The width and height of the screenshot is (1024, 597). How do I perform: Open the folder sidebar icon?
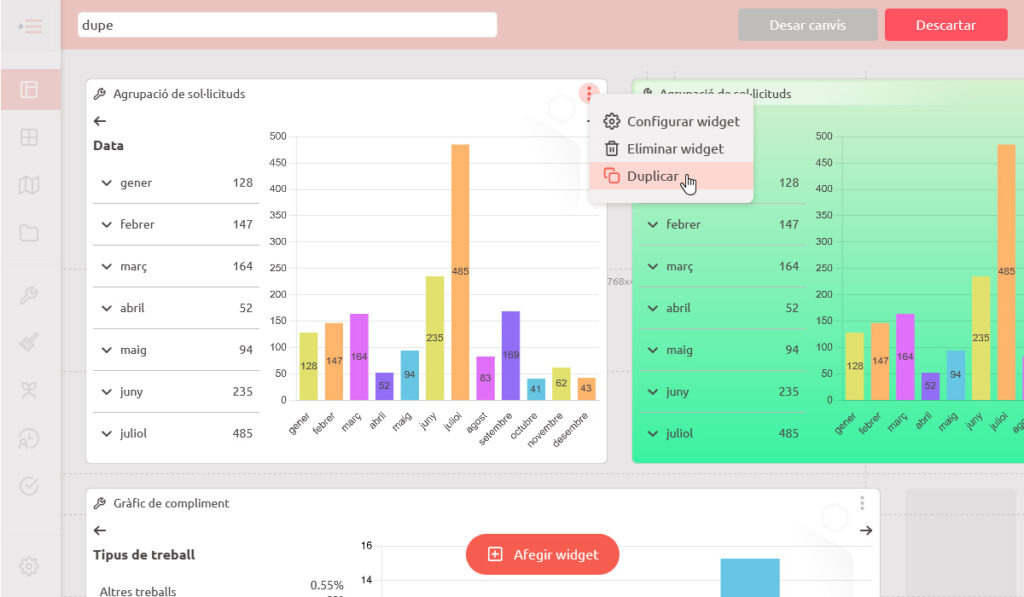click(29, 233)
